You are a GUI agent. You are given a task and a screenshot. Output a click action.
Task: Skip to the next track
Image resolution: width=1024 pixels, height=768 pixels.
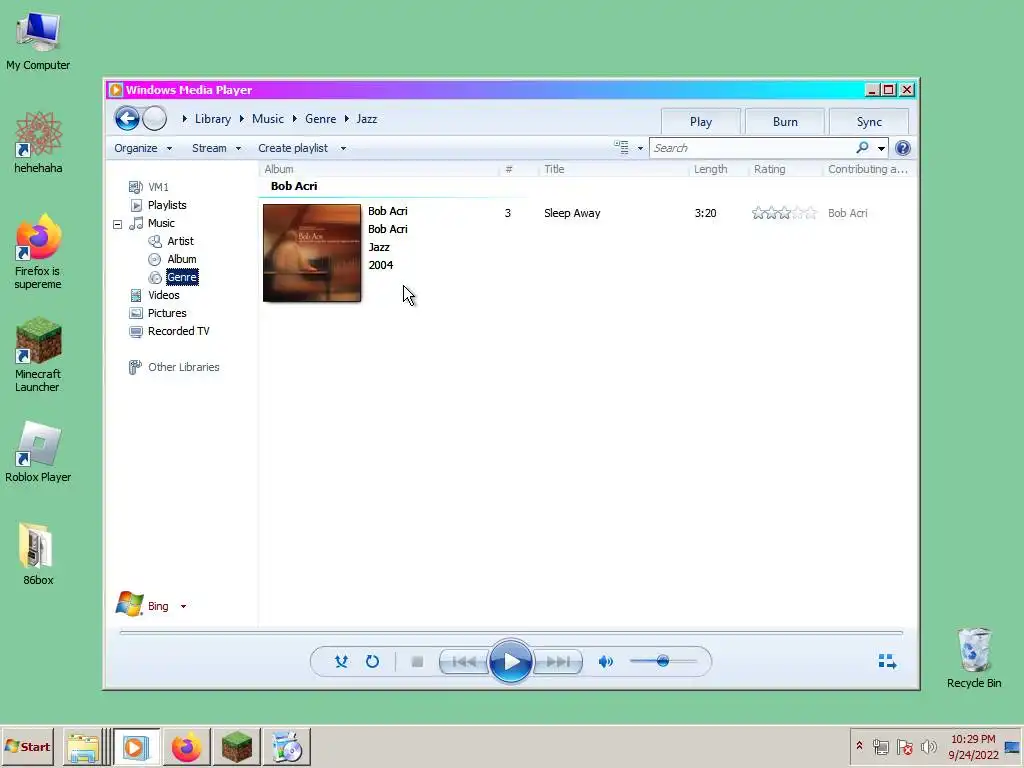click(558, 662)
